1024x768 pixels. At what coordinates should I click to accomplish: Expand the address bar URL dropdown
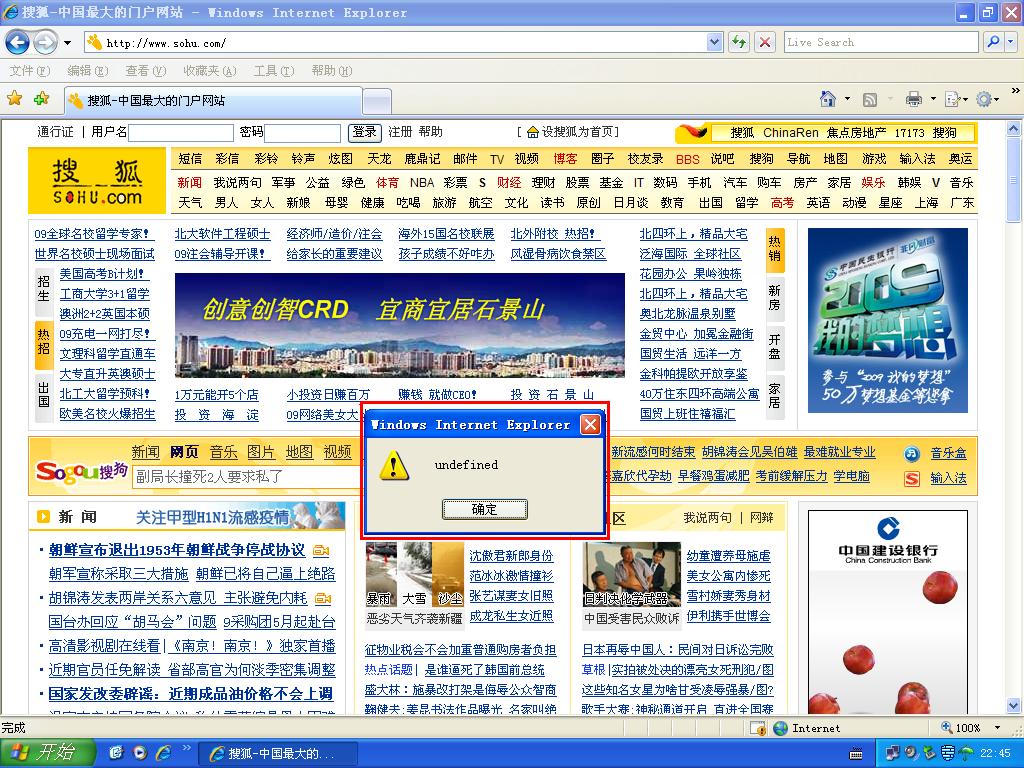coord(714,42)
